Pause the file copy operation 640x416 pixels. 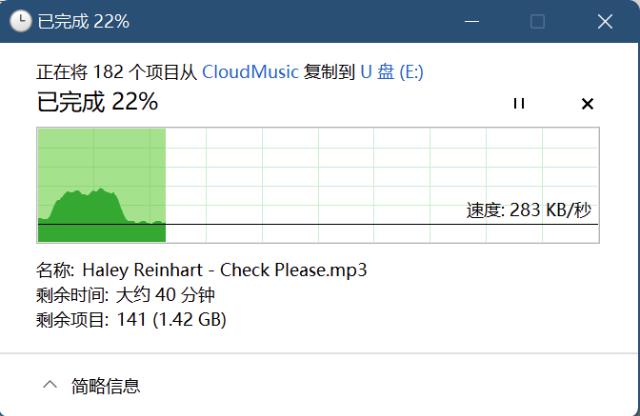519,103
